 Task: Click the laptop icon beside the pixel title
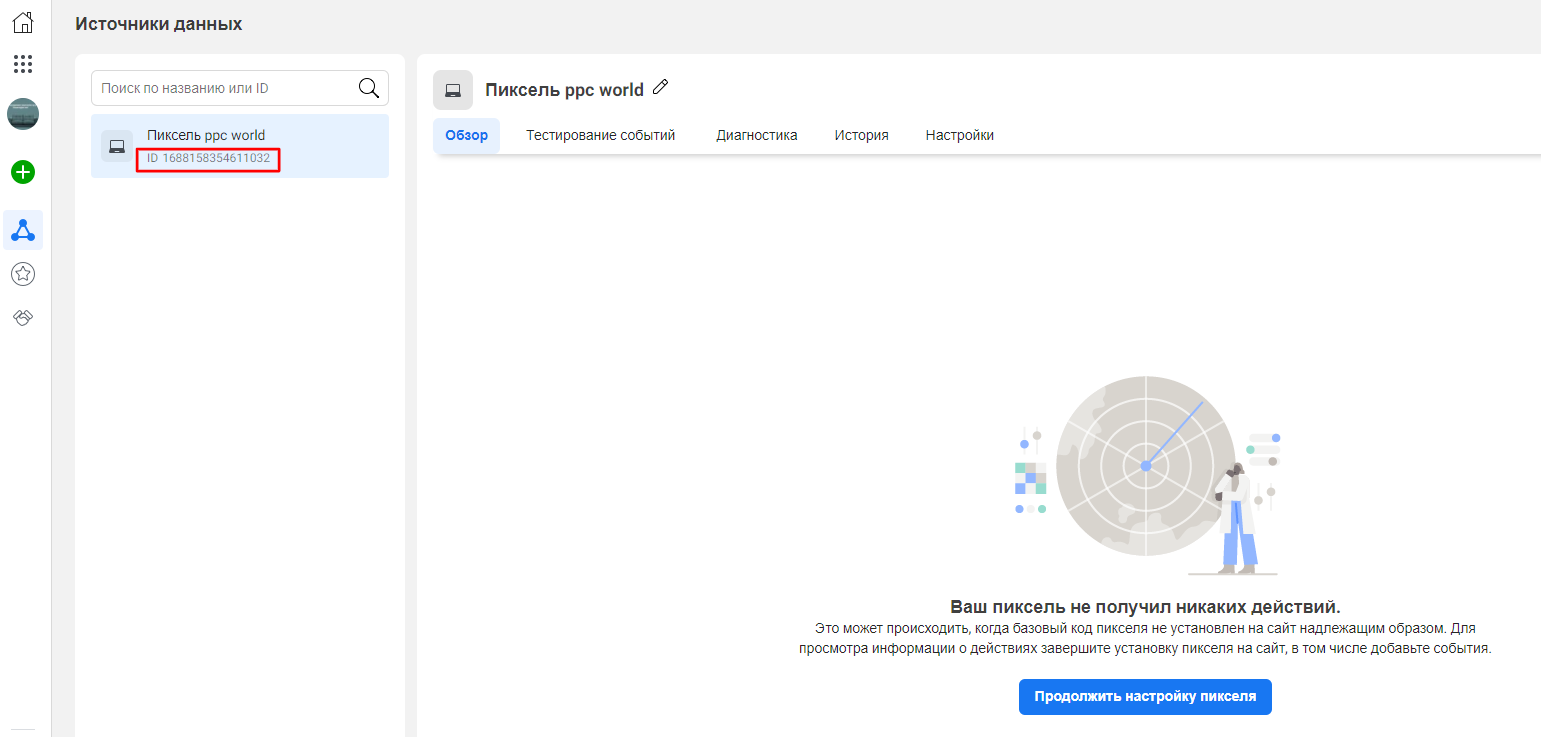tap(453, 90)
